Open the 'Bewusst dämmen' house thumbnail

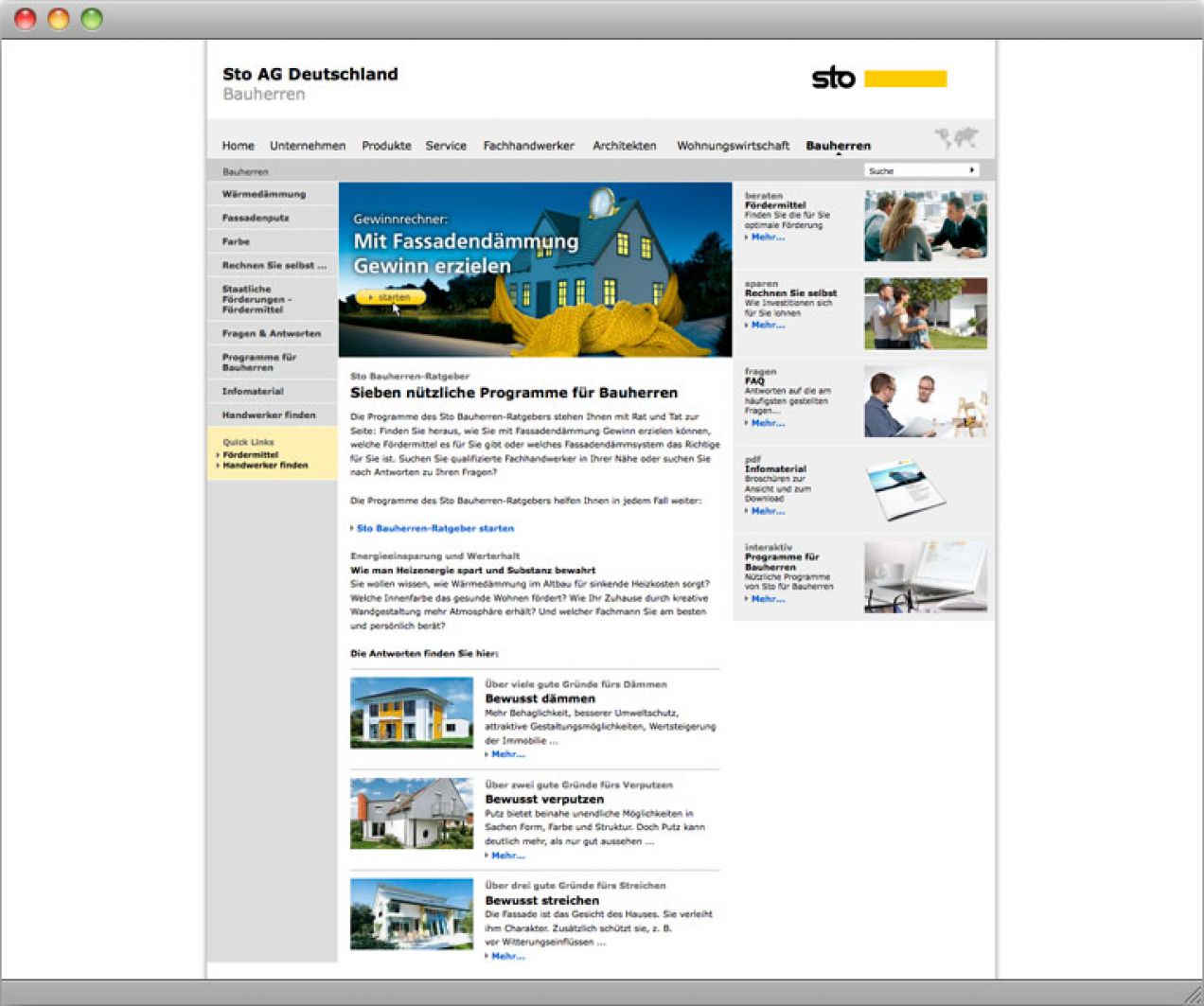[411, 713]
